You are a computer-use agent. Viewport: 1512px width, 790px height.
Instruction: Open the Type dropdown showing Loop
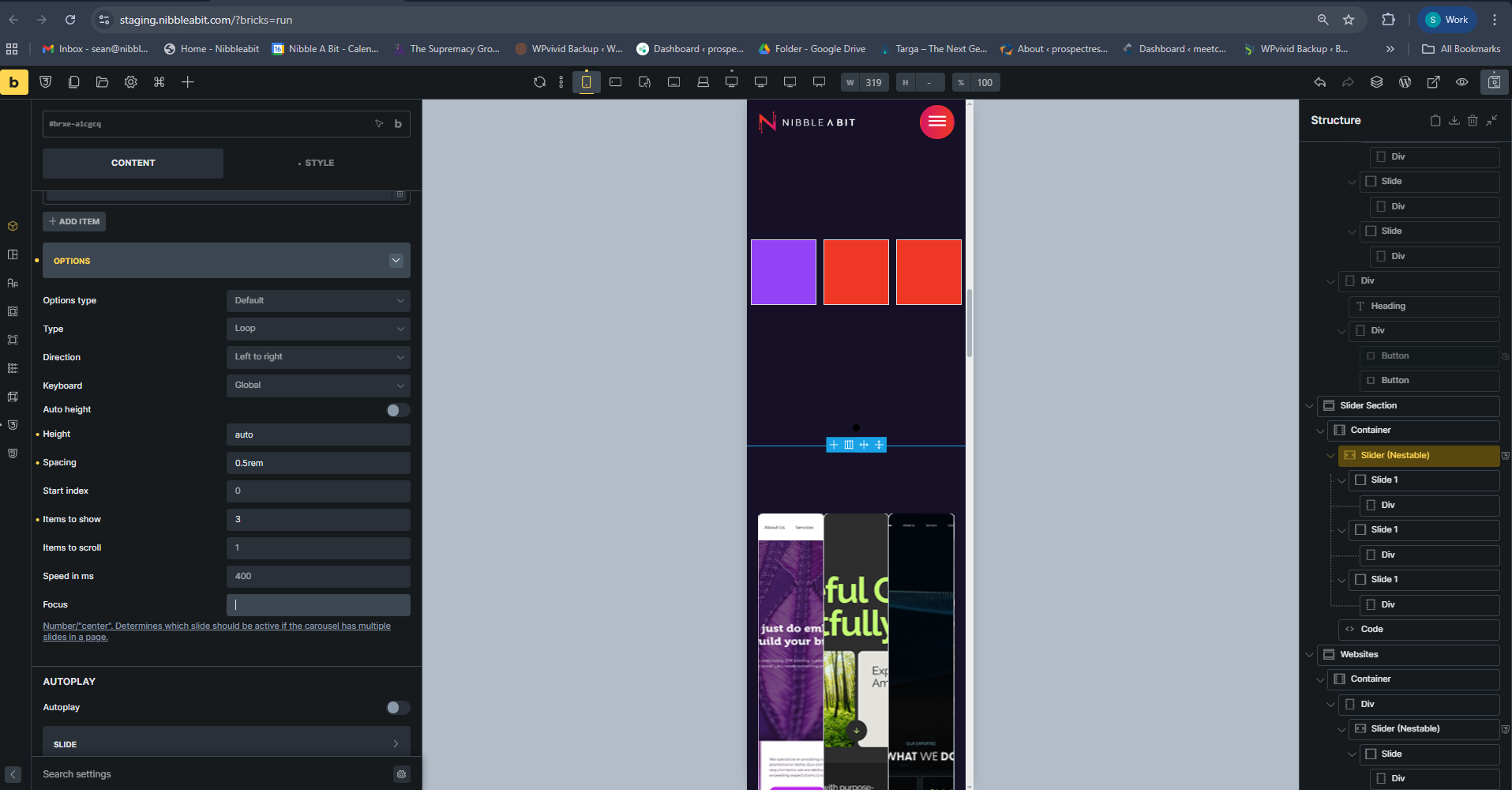pos(318,329)
